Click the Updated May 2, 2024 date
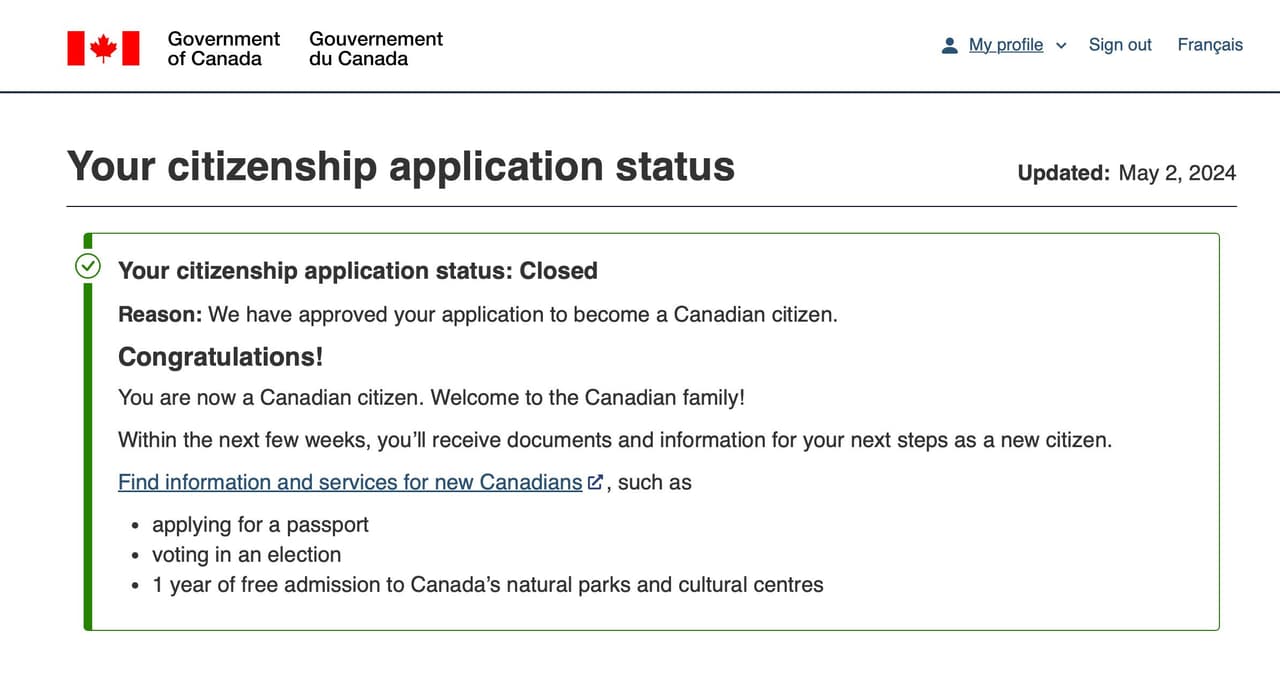 [x=1127, y=173]
